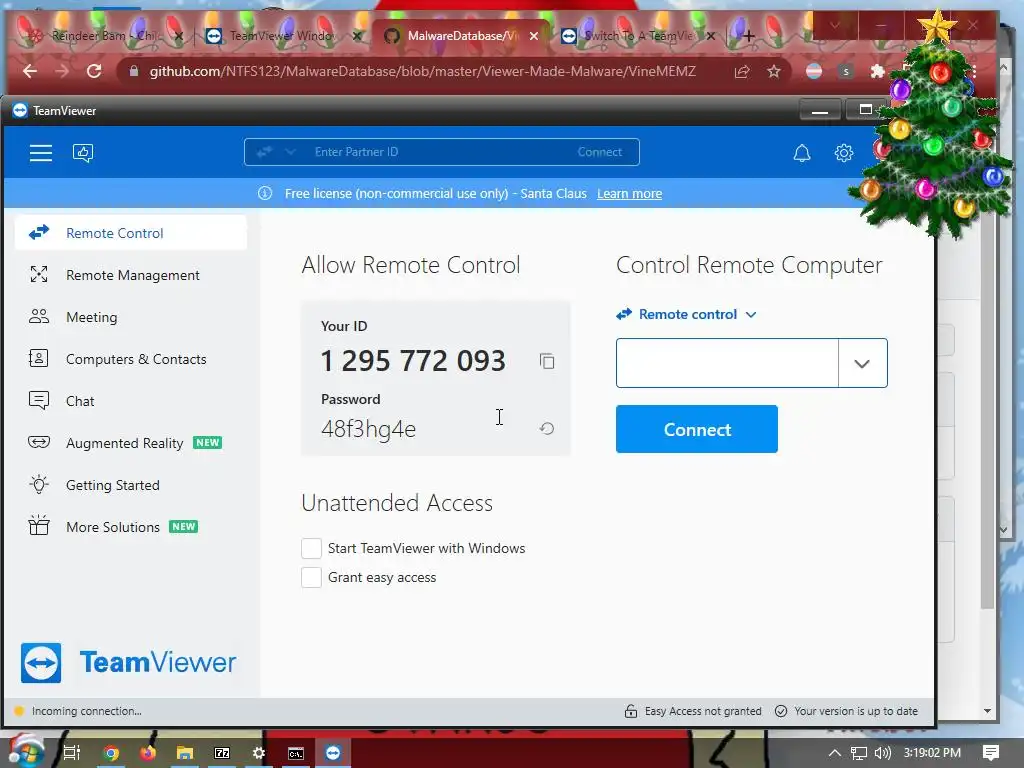Check Grant easy access

tap(312, 577)
